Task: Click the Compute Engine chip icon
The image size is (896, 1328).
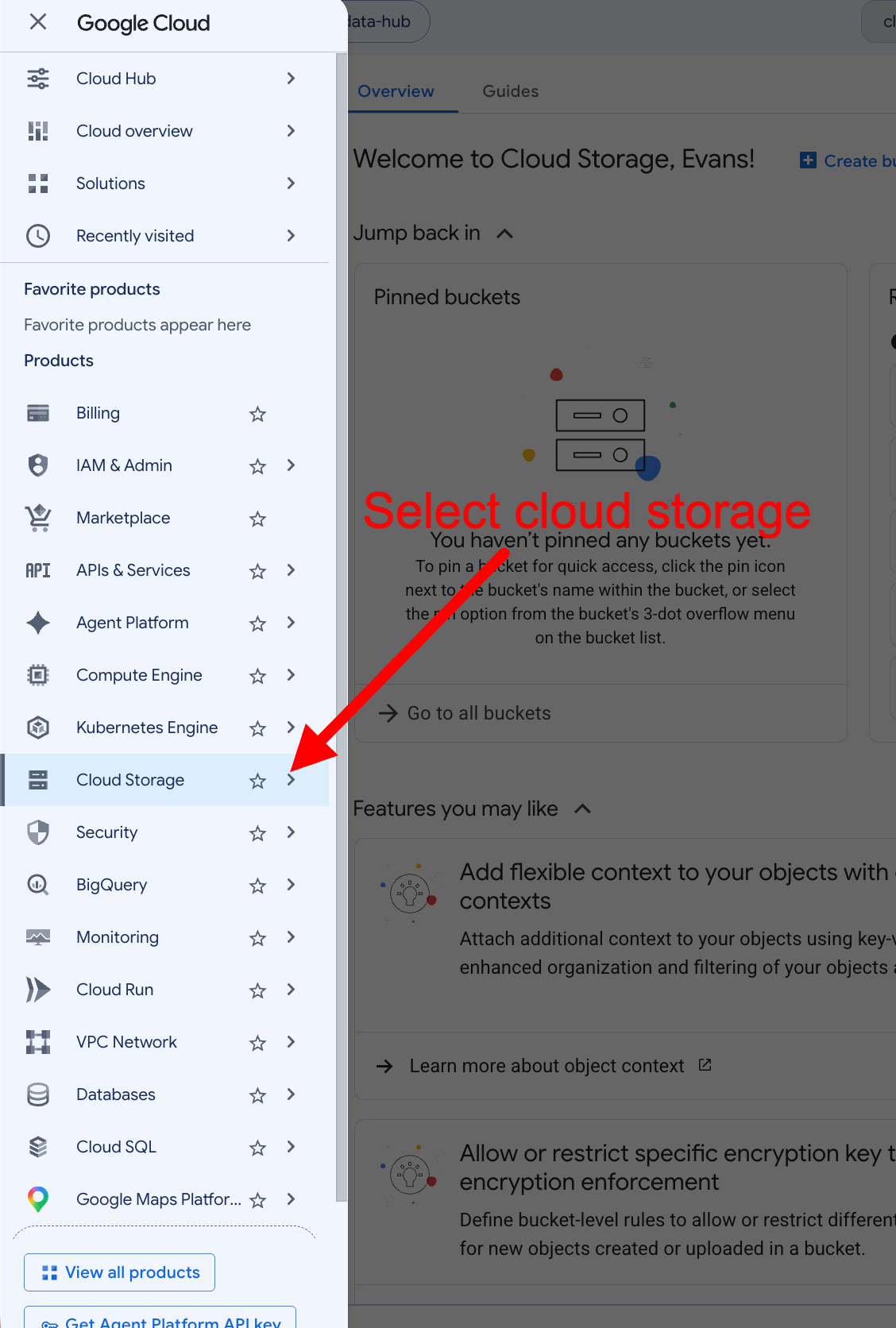Action: [38, 675]
